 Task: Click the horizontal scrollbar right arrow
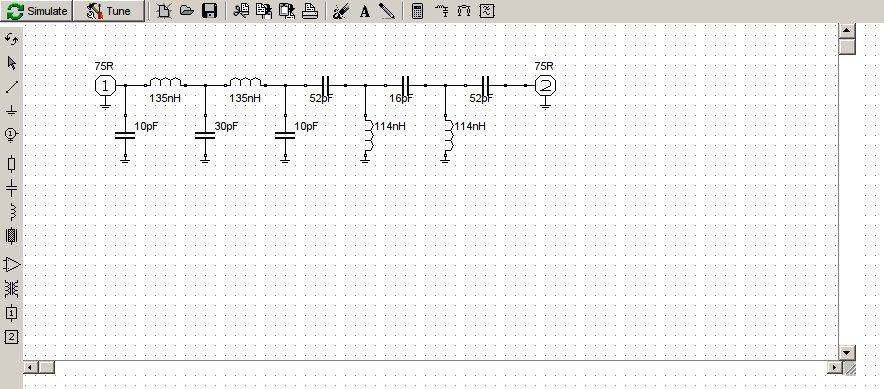pos(834,368)
